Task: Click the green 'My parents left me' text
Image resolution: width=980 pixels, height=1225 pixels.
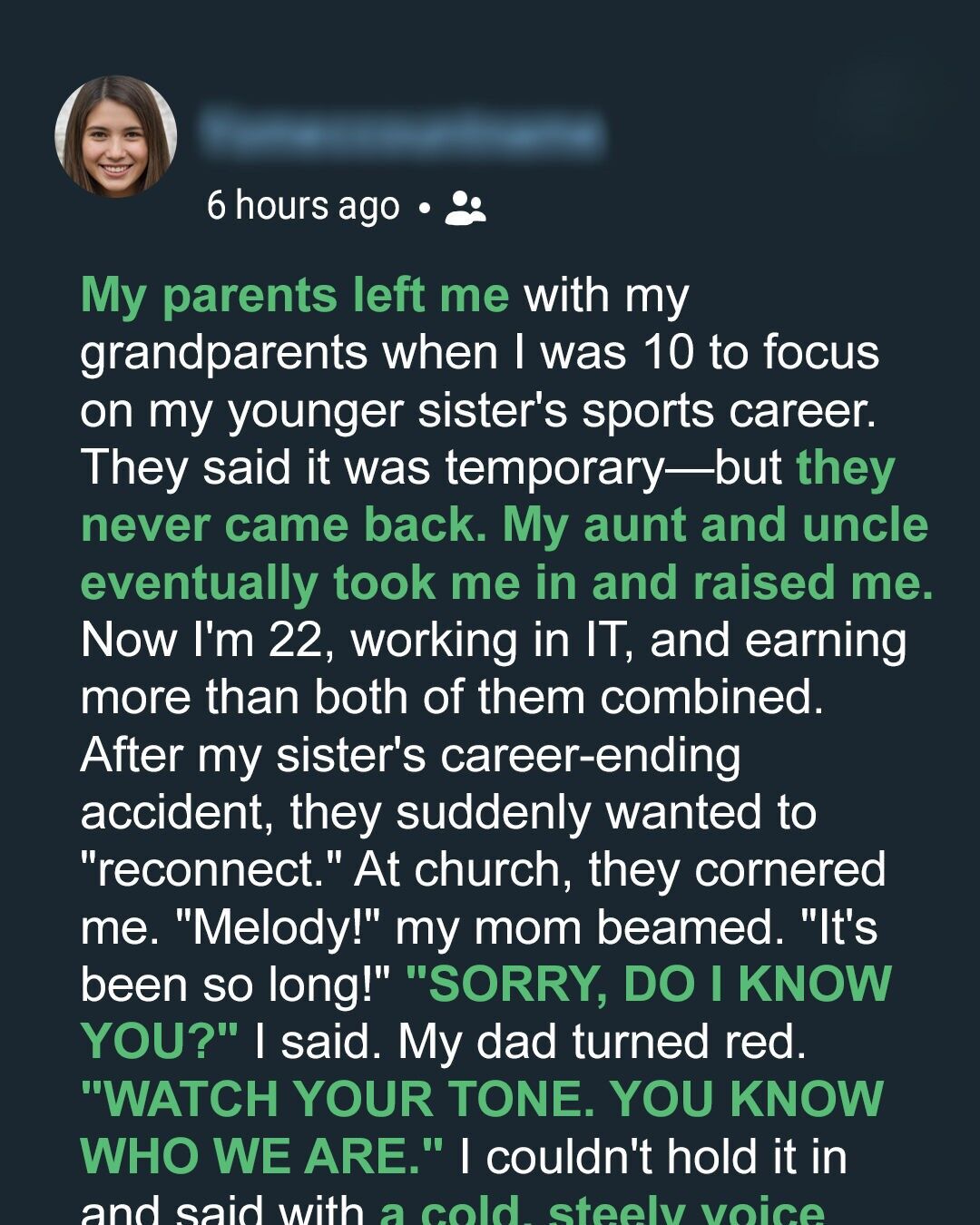Action: coord(295,296)
